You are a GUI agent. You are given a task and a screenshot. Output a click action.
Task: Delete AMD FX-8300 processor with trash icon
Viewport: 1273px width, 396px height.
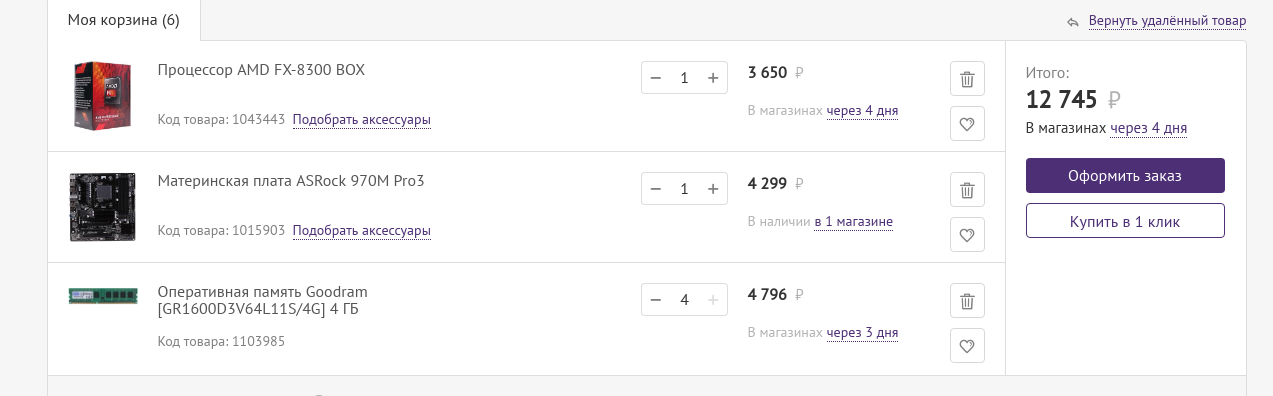pos(967,79)
